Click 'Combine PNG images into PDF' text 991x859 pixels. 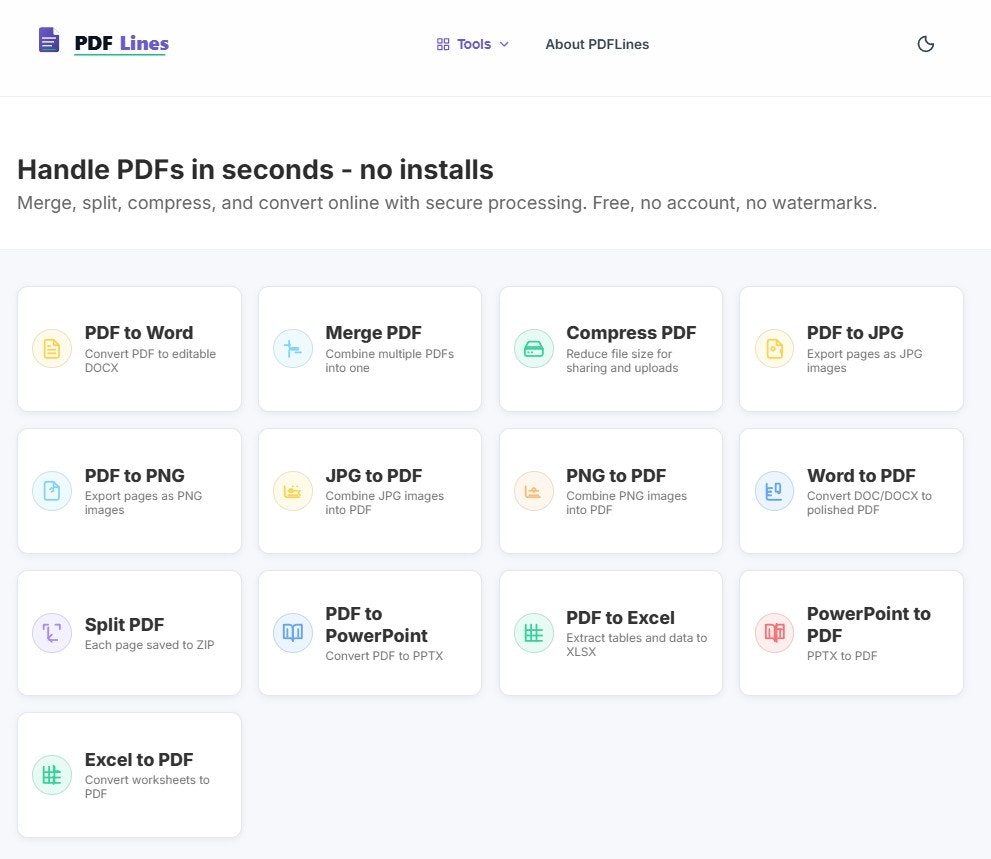tap(626, 503)
